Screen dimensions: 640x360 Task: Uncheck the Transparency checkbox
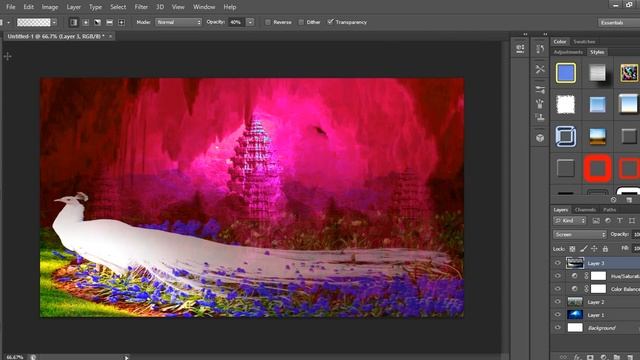pyautogui.click(x=331, y=22)
